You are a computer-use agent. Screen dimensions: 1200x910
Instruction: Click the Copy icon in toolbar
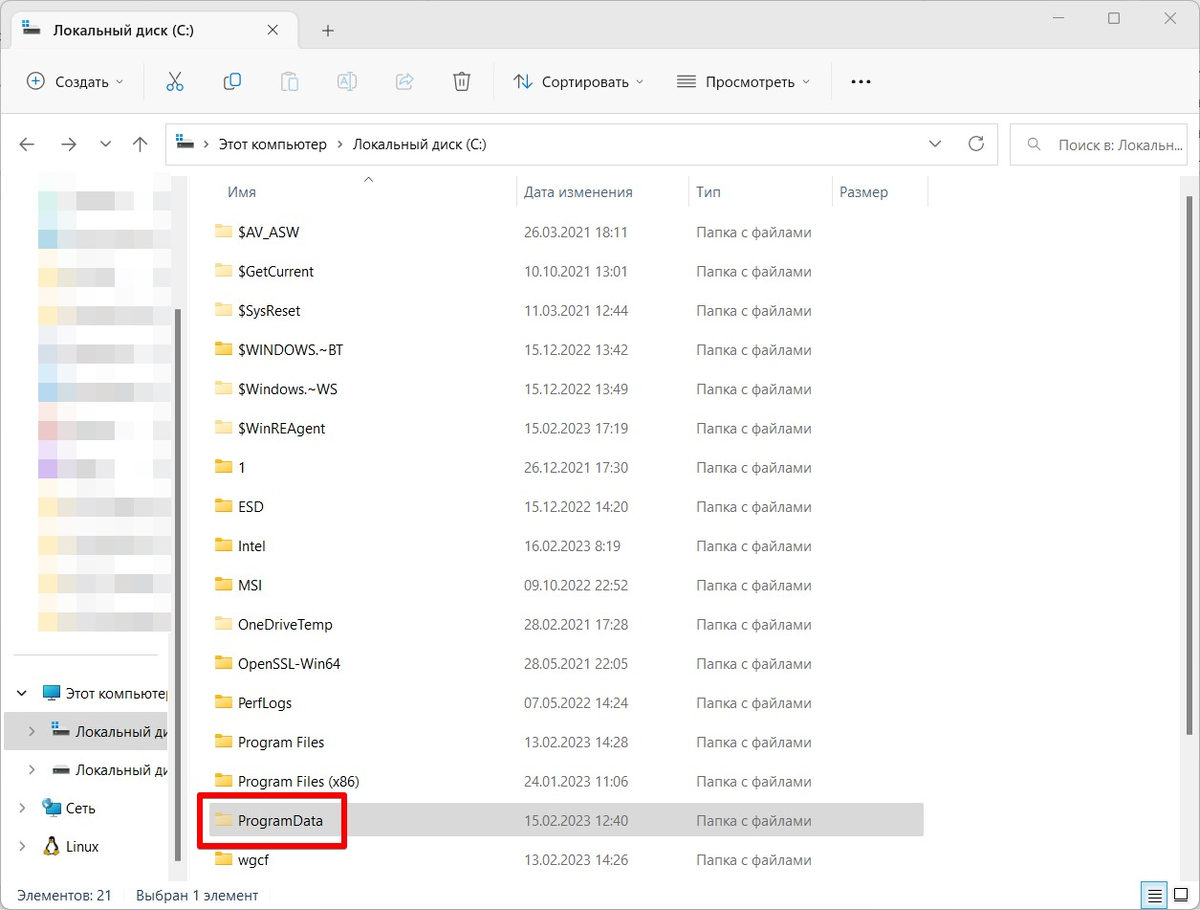[x=232, y=82]
